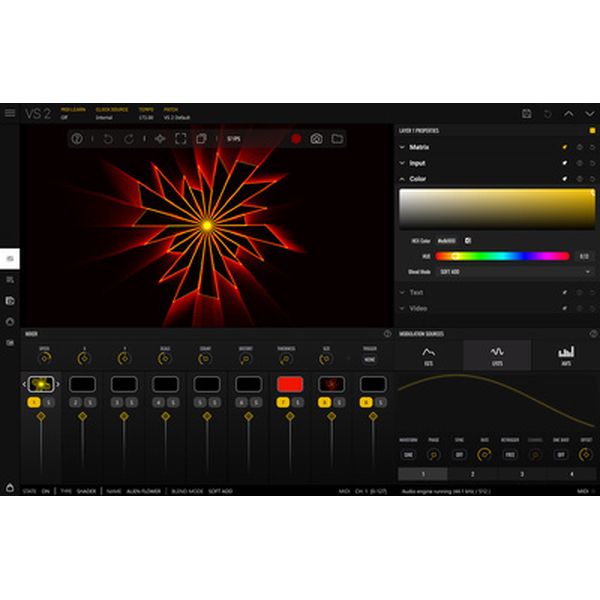Screen dimensions: 600x600
Task: Take a snapshot with the camera icon
Action: pos(316,139)
